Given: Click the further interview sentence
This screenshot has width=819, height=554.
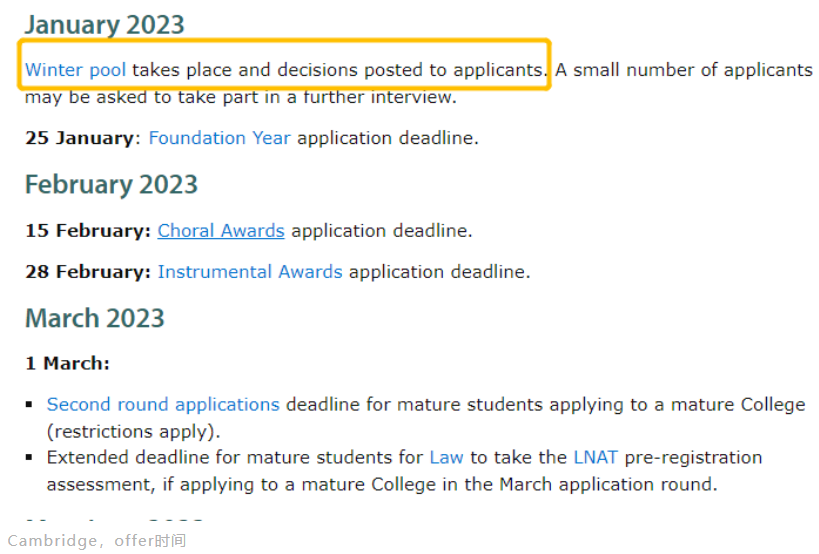Looking at the screenshot, I should pos(241,97).
